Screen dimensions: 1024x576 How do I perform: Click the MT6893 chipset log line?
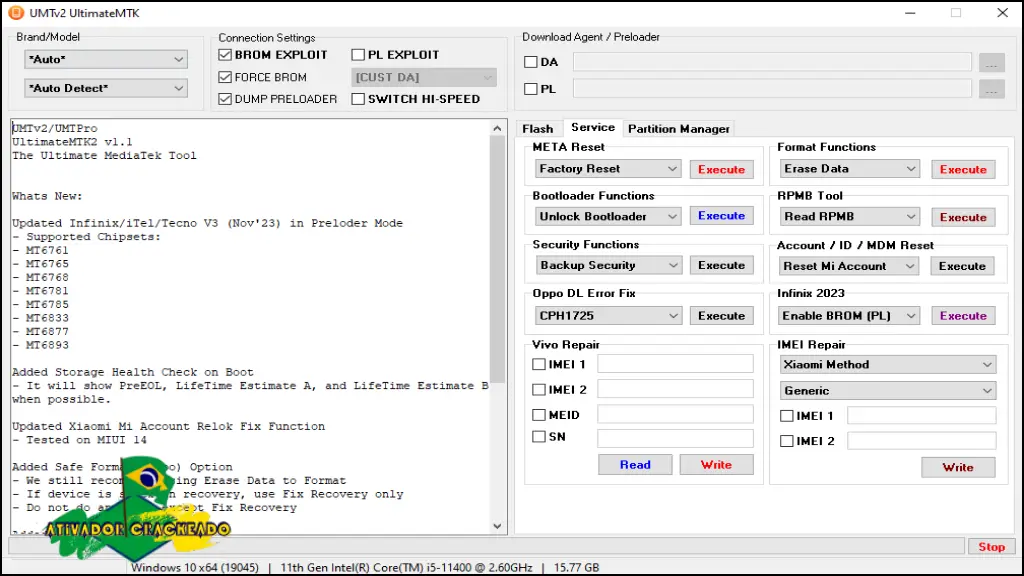(x=40, y=345)
